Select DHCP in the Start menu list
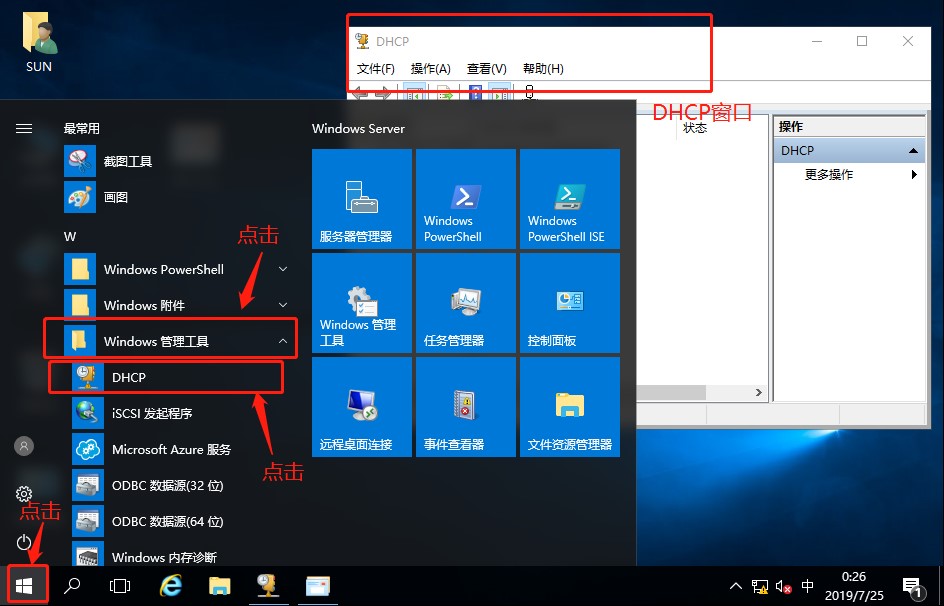This screenshot has width=944, height=606. (166, 377)
